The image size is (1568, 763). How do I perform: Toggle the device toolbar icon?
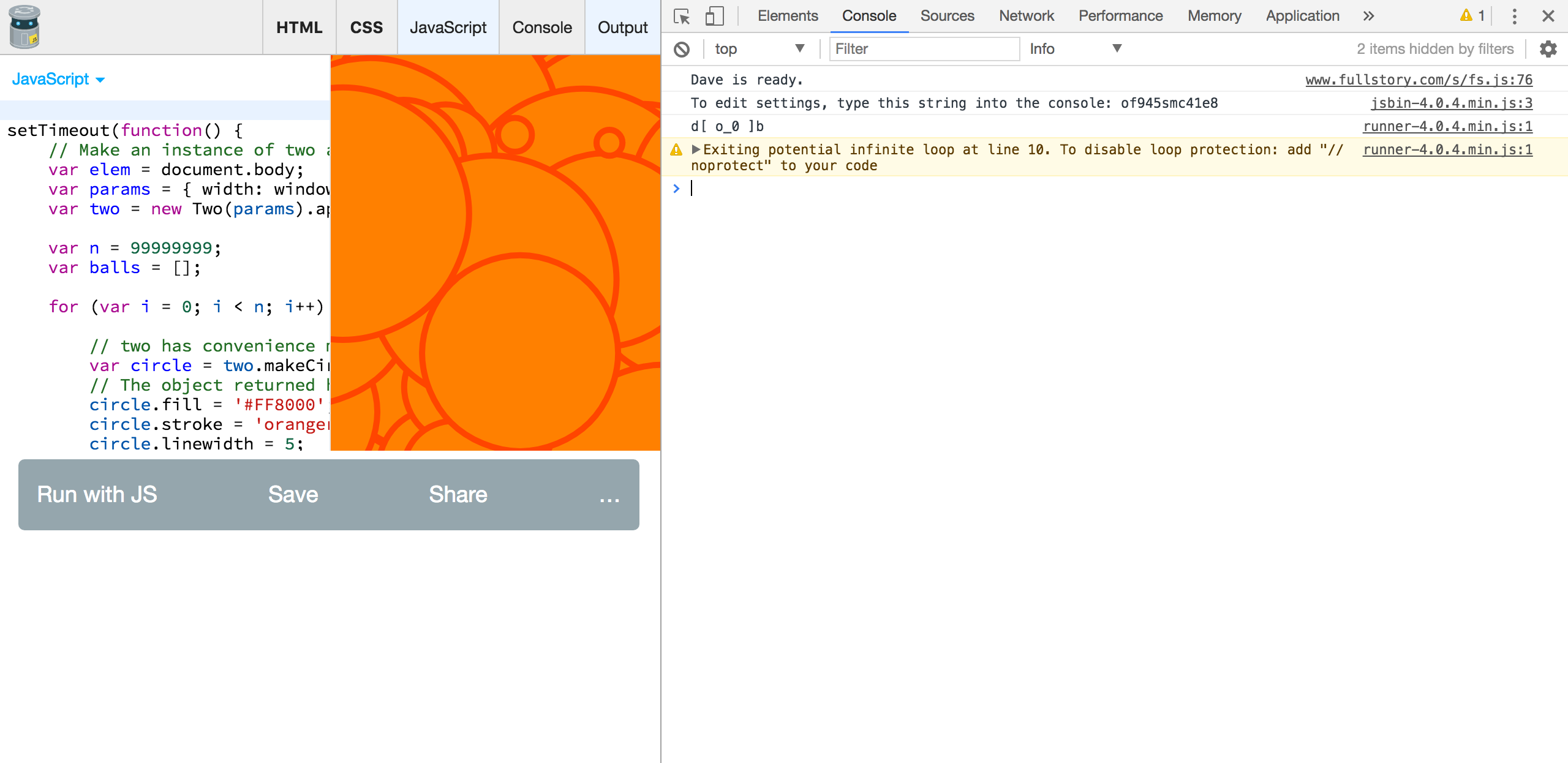pyautogui.click(x=714, y=16)
